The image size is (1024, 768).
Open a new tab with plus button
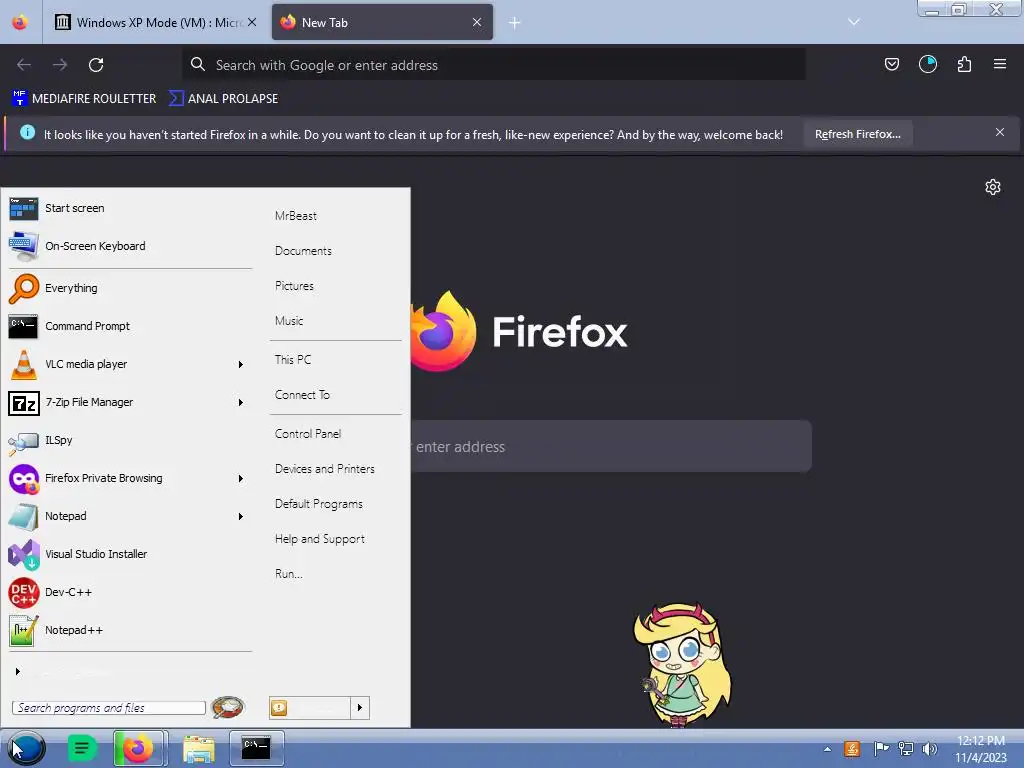515,23
